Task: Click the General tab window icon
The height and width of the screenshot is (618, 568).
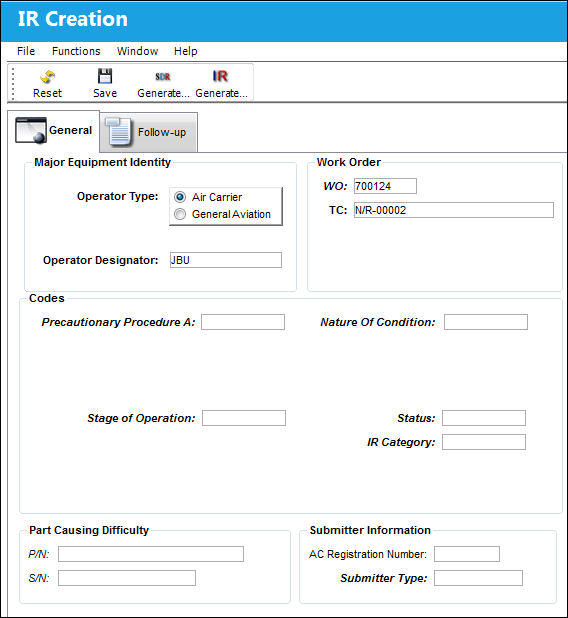Action: [31, 130]
